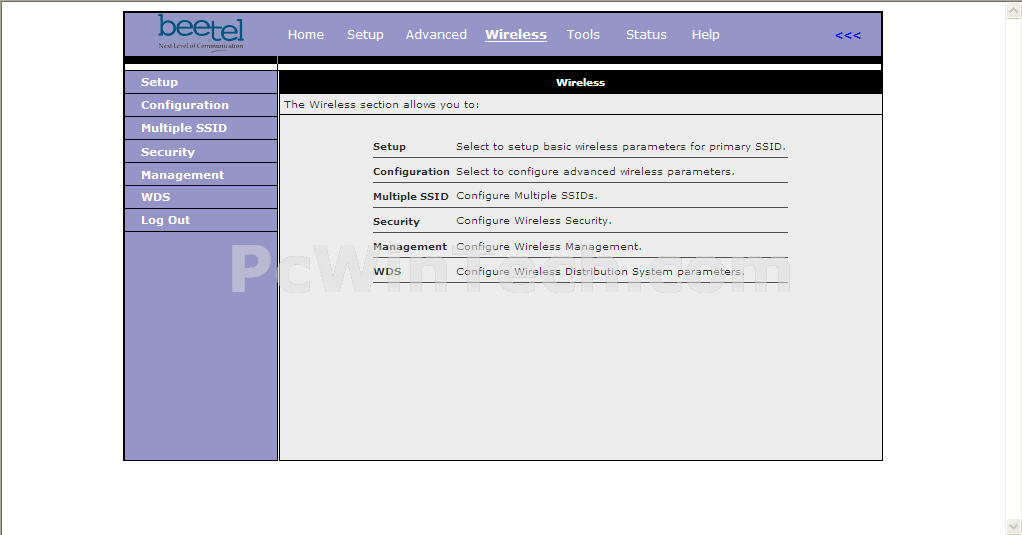Screen dimensions: 1022x535
Task: Click 'Configure Wireless Distribution System parameters.' text
Action: point(600,272)
